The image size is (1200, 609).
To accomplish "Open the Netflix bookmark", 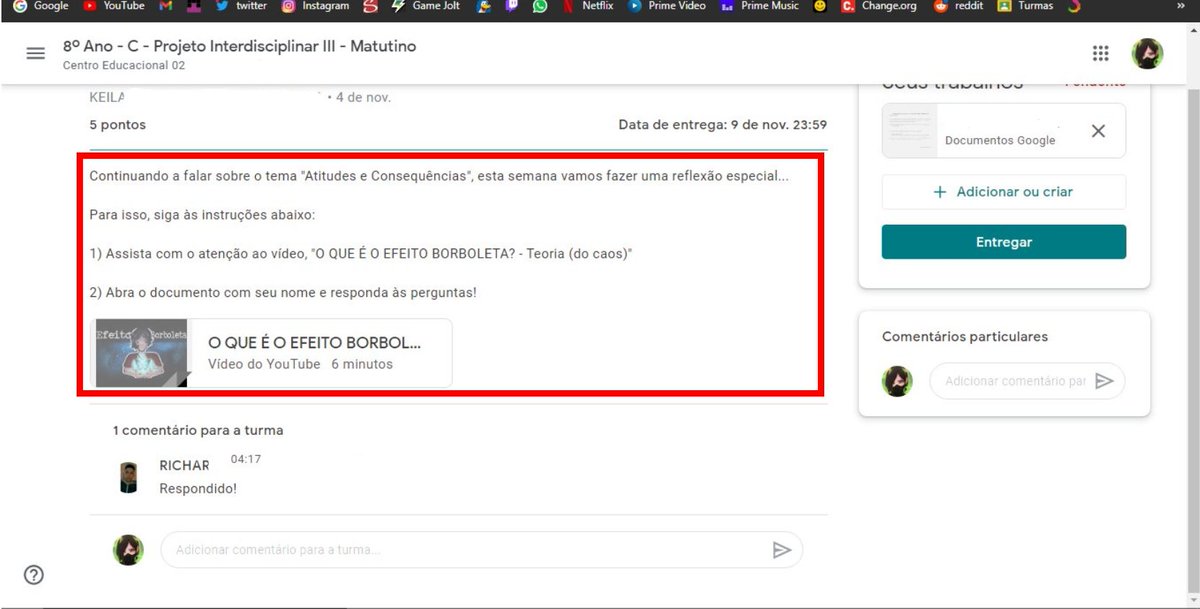I will pyautogui.click(x=587, y=6).
